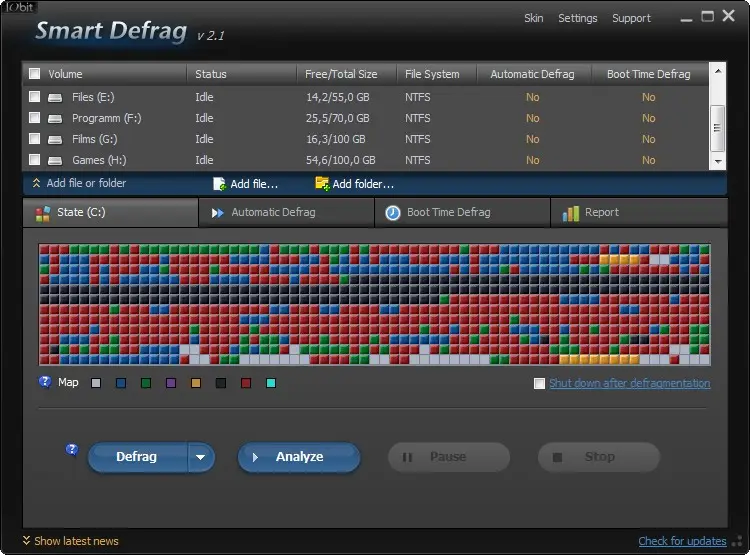Click the green map legend swatch
This screenshot has width=750, height=555.
146,383
